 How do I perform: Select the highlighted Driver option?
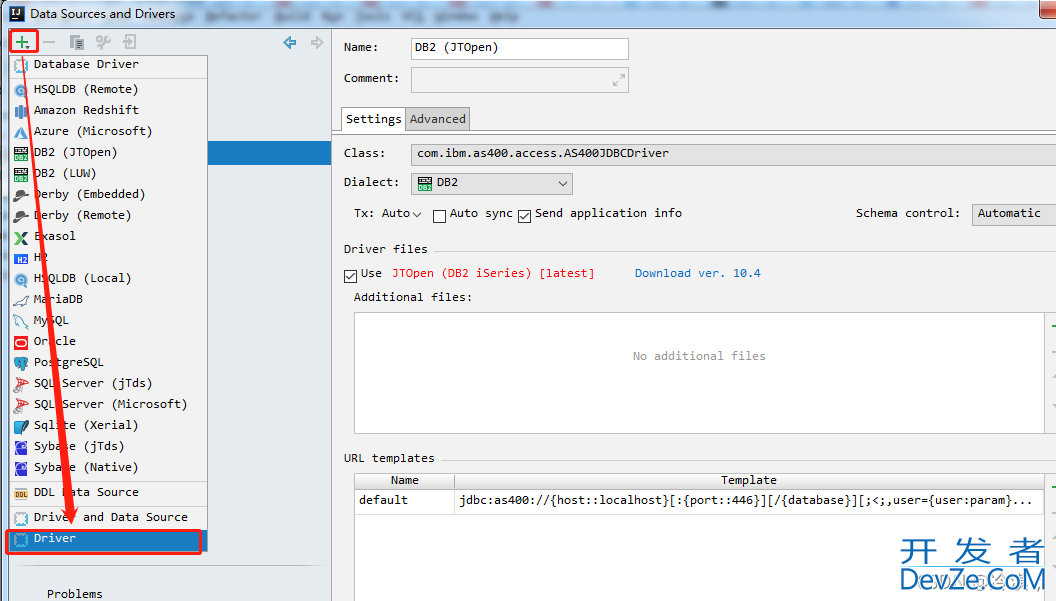(x=109, y=538)
